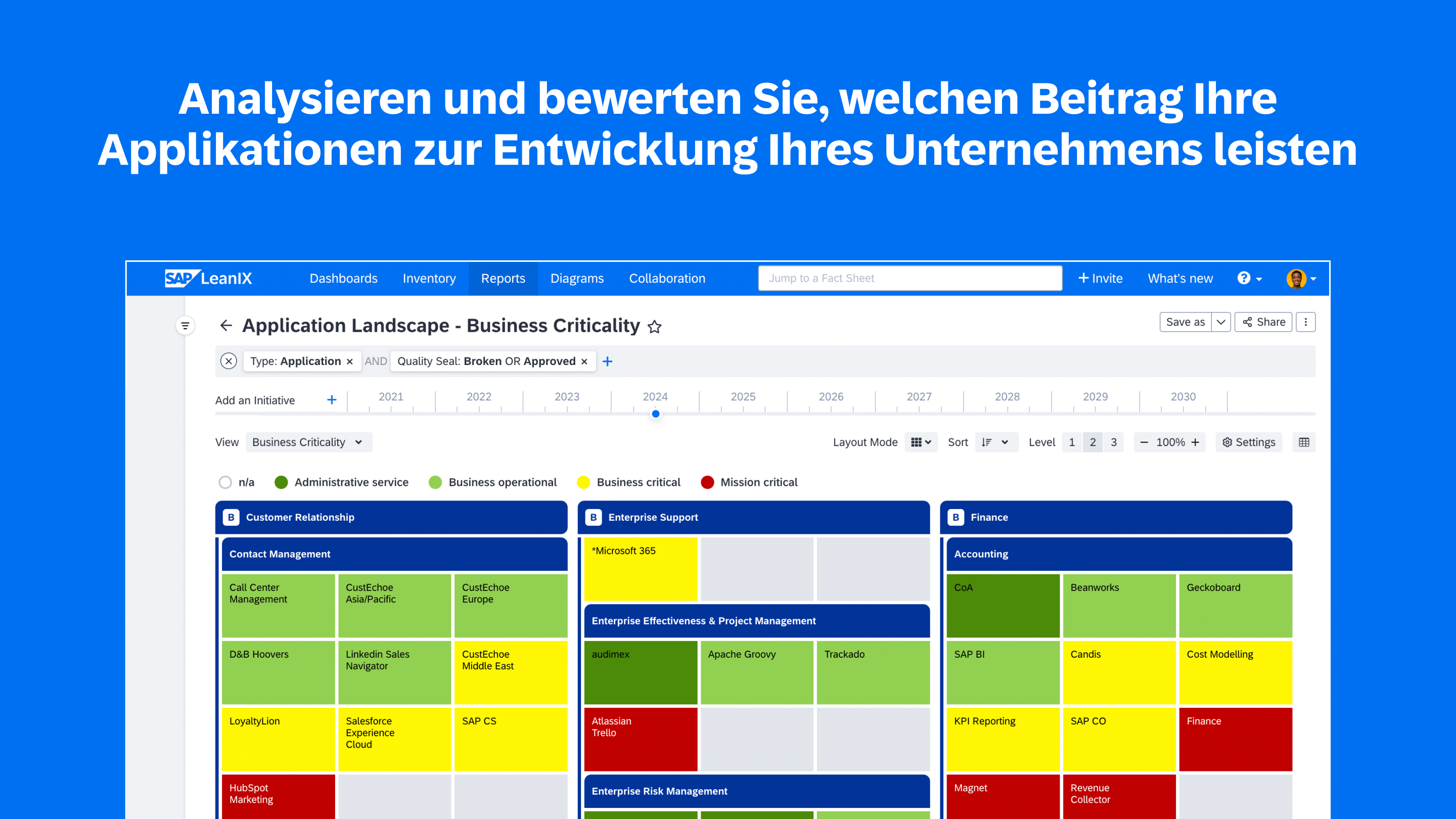Click the help question mark icon
Image resolution: width=1456 pixels, height=819 pixels.
1244,278
